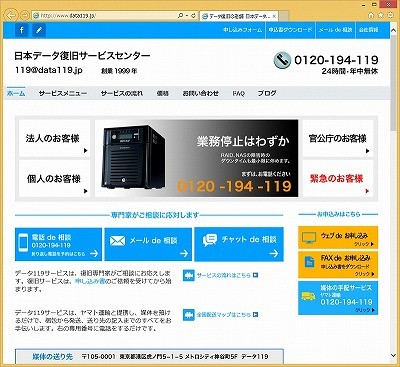Open browser favorites star icon
The image size is (400, 367).
tap(381, 15)
